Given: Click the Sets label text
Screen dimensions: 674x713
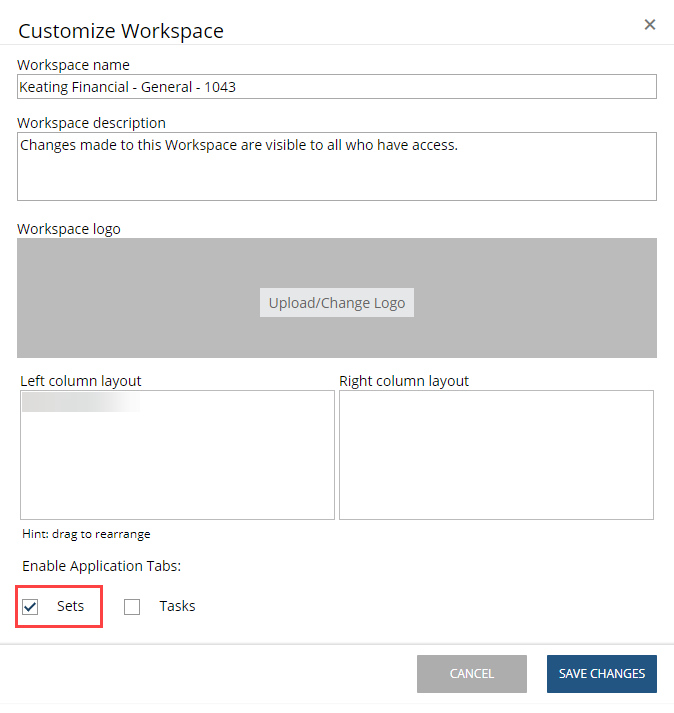Looking at the screenshot, I should (70, 606).
